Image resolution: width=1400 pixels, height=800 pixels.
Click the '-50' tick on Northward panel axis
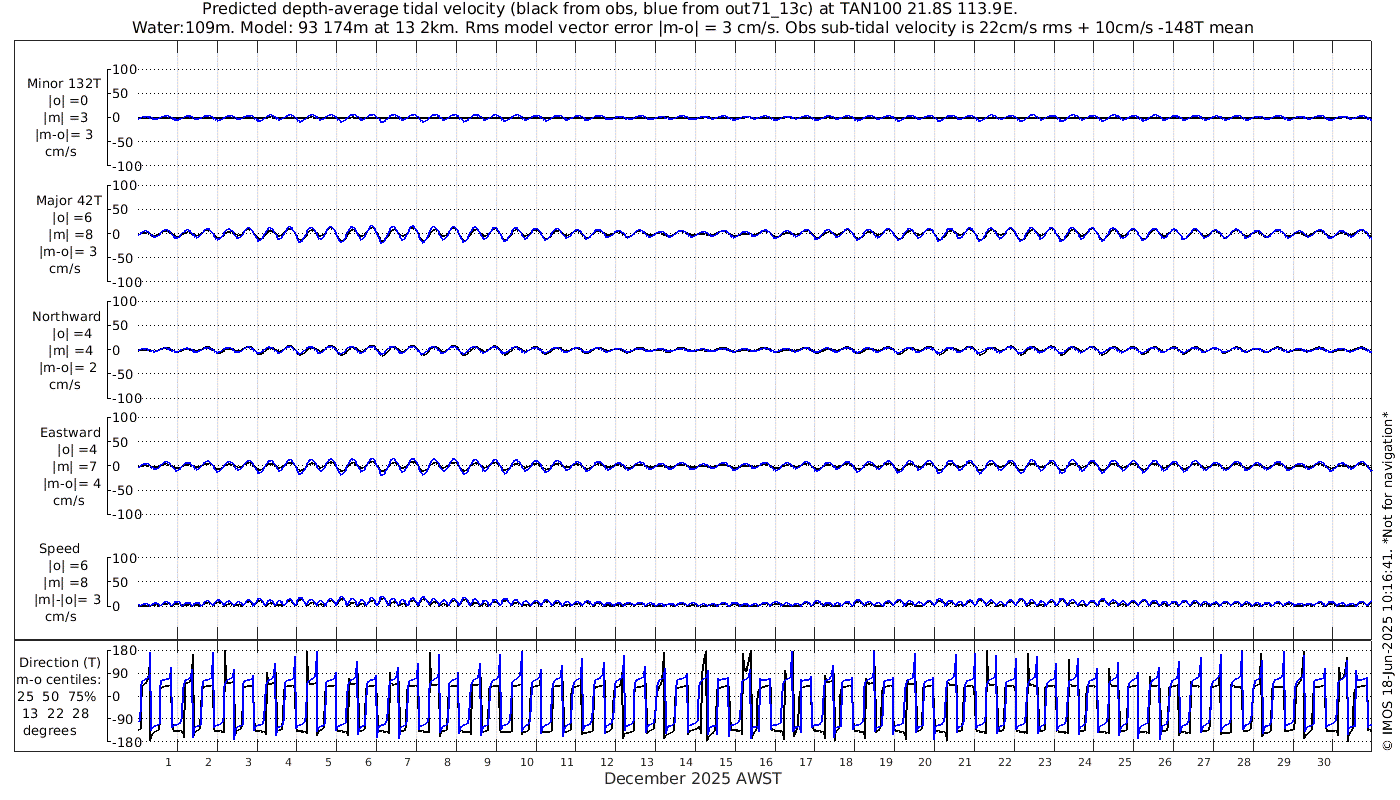124,374
